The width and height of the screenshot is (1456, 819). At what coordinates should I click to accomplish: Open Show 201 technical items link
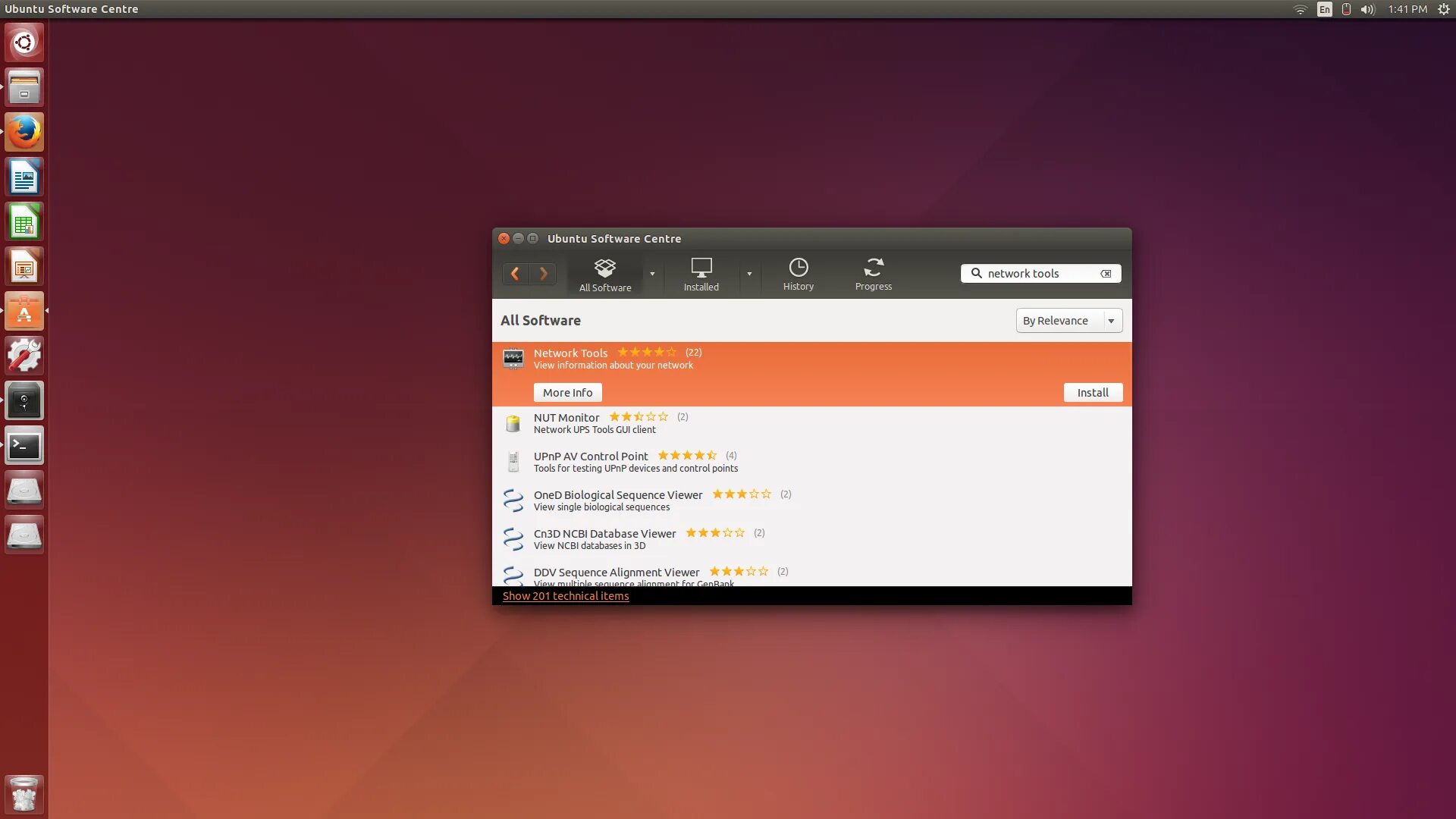click(x=565, y=596)
